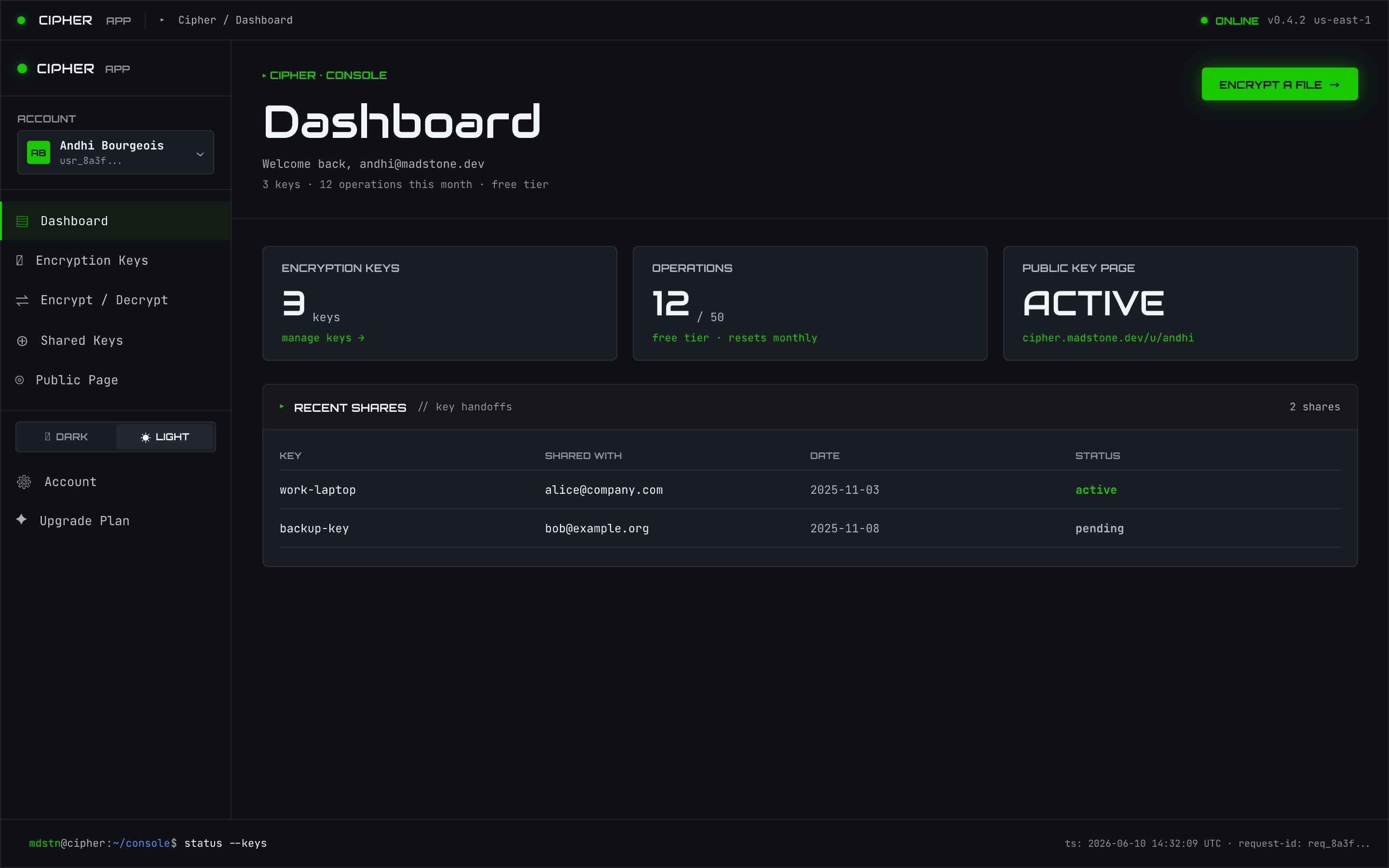
Task: Open the Shared Keys section
Action: point(116,341)
